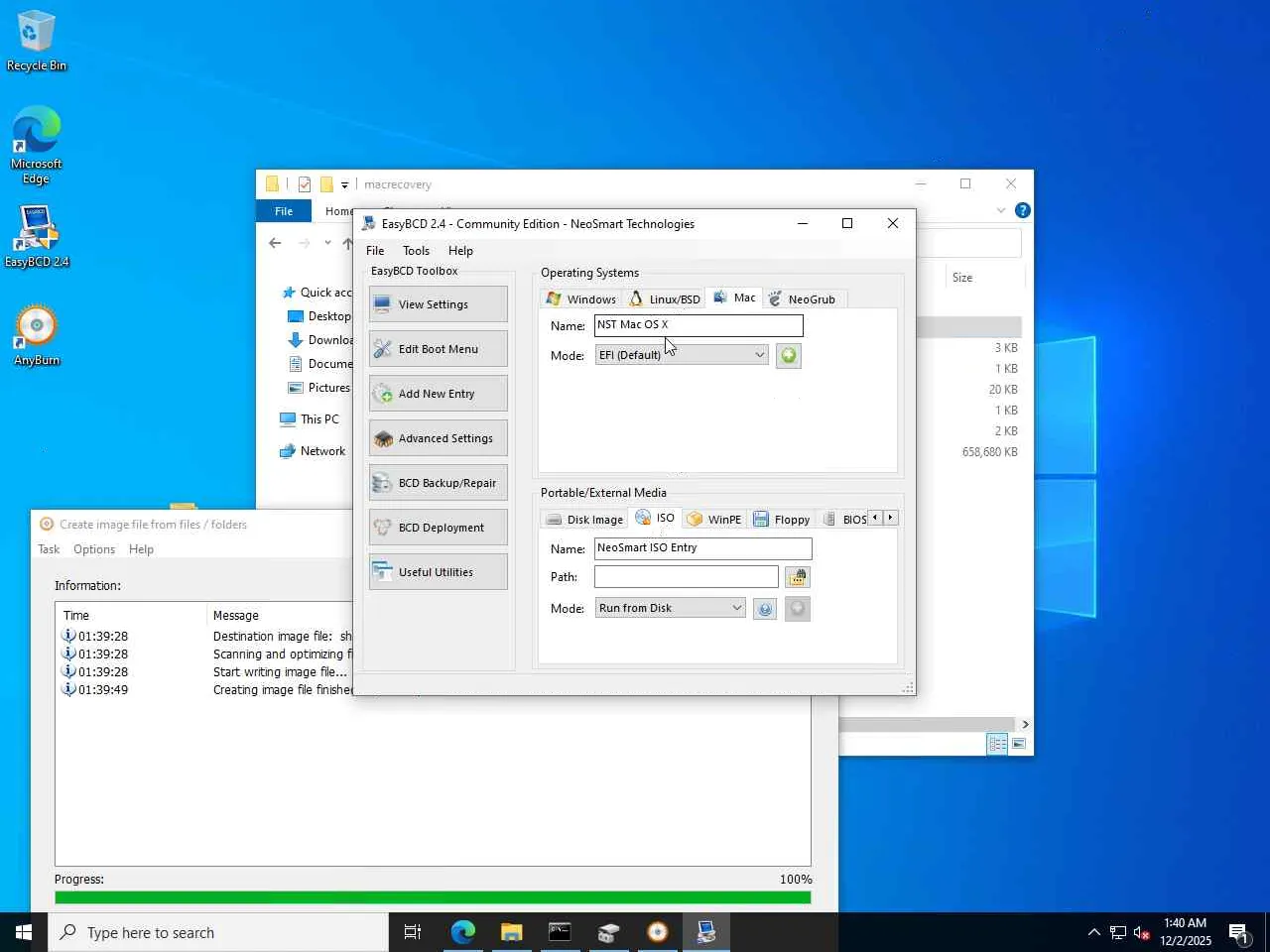
Task: Open the notification center icon
Action: [x=1238, y=932]
